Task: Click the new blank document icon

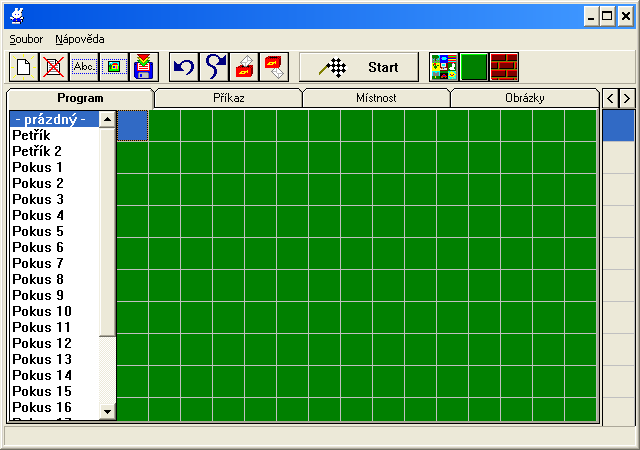Action: tap(24, 67)
